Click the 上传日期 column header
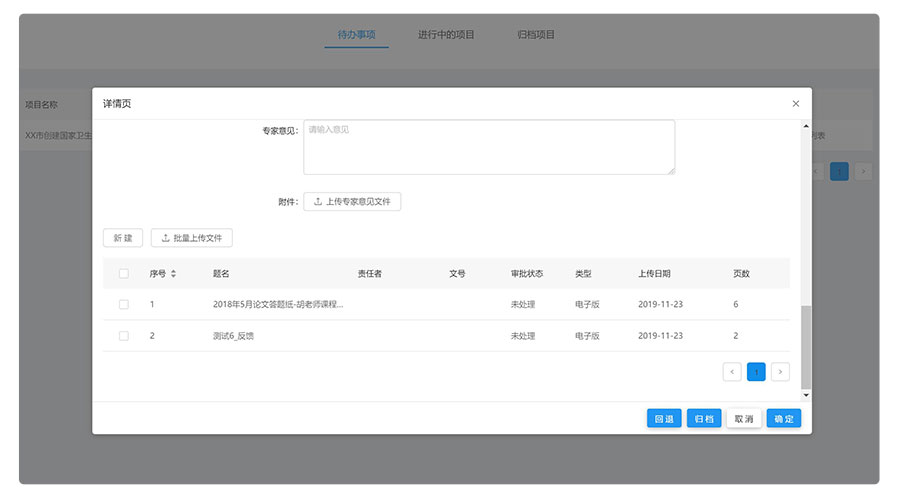 (654, 274)
